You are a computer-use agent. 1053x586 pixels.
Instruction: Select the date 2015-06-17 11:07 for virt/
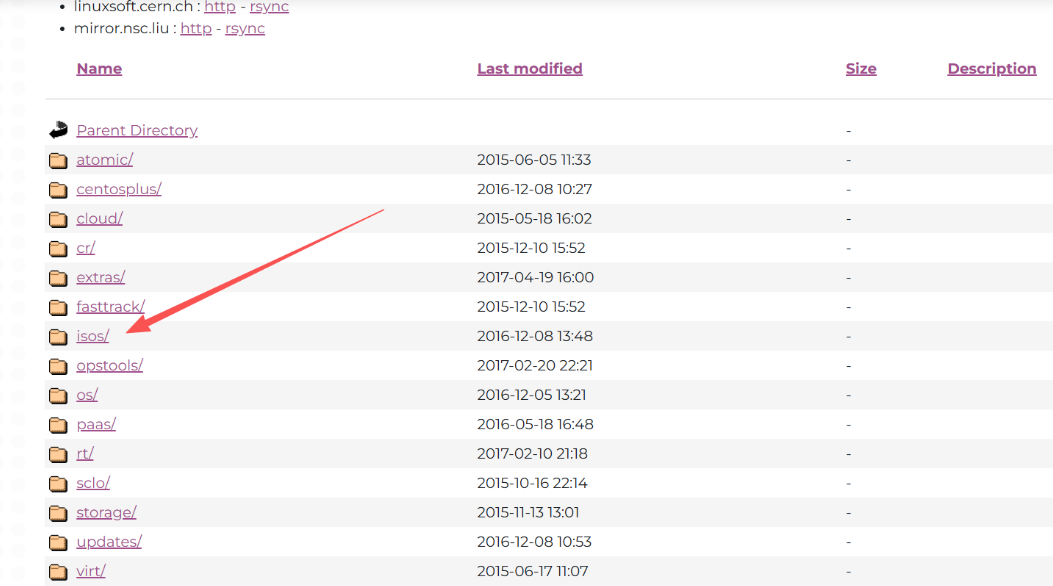[533, 571]
